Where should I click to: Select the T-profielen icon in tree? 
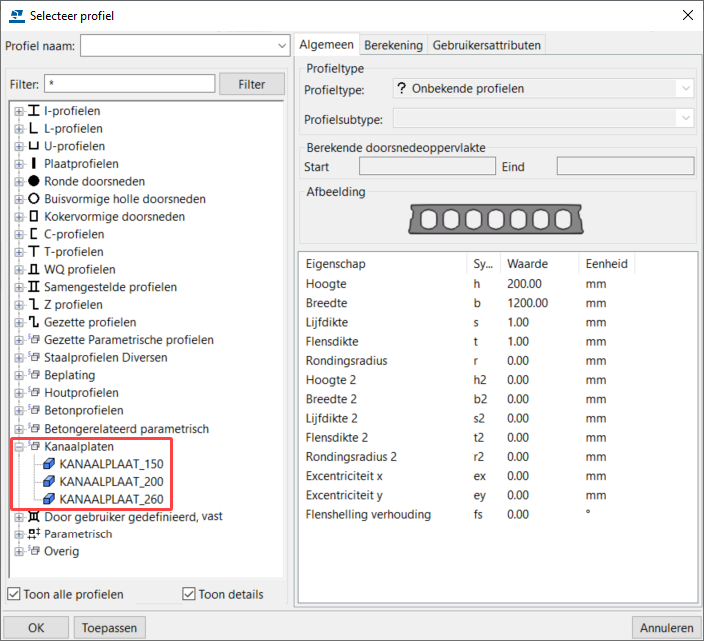coord(34,252)
